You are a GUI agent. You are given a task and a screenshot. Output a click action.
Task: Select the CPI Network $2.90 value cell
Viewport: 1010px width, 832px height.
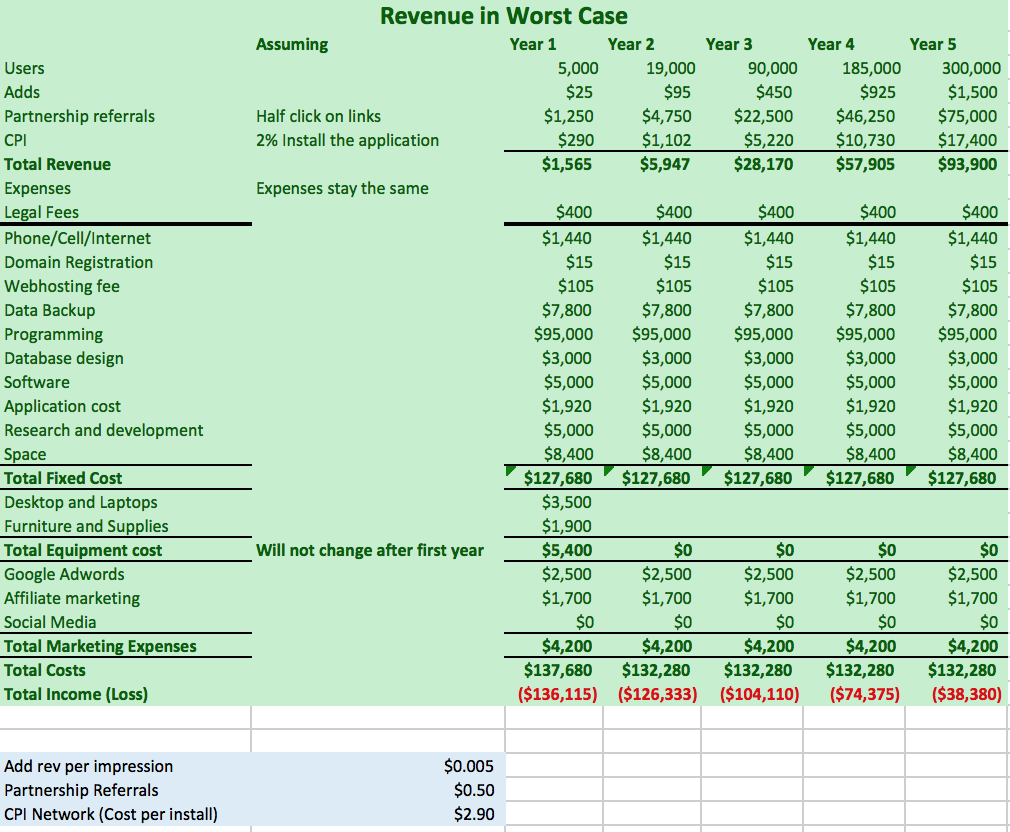pos(473,814)
